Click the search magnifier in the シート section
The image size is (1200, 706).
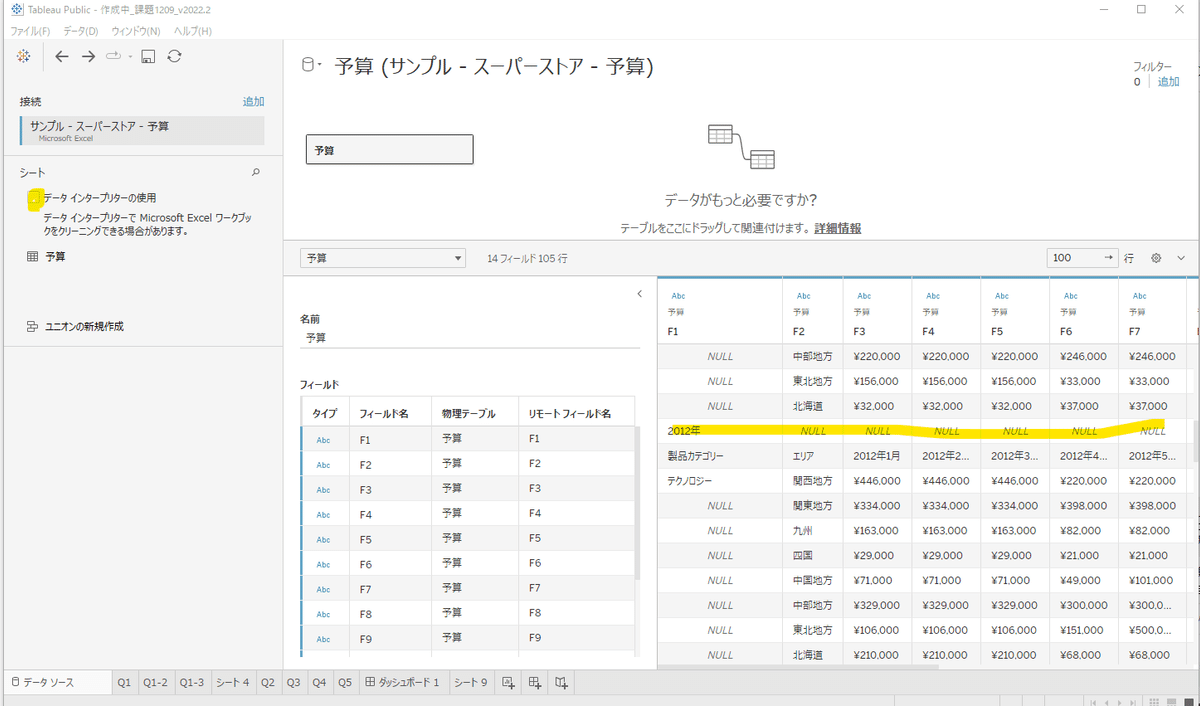click(255, 173)
